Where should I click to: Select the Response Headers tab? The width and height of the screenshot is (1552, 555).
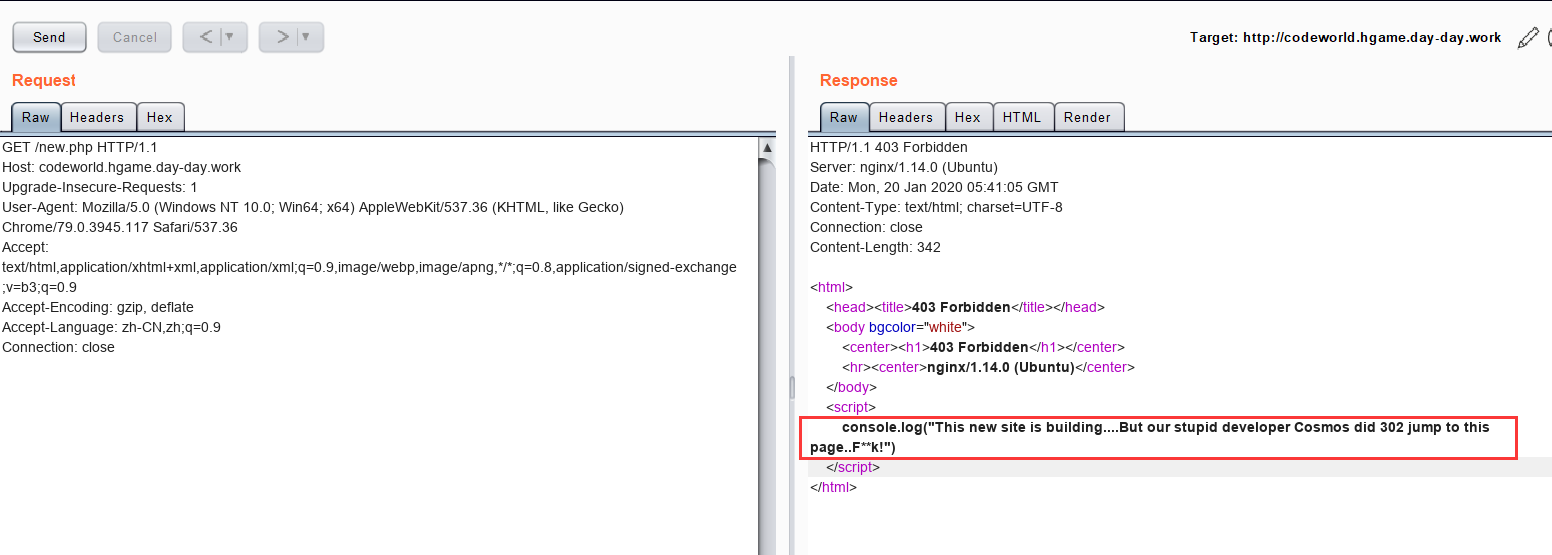pos(905,117)
